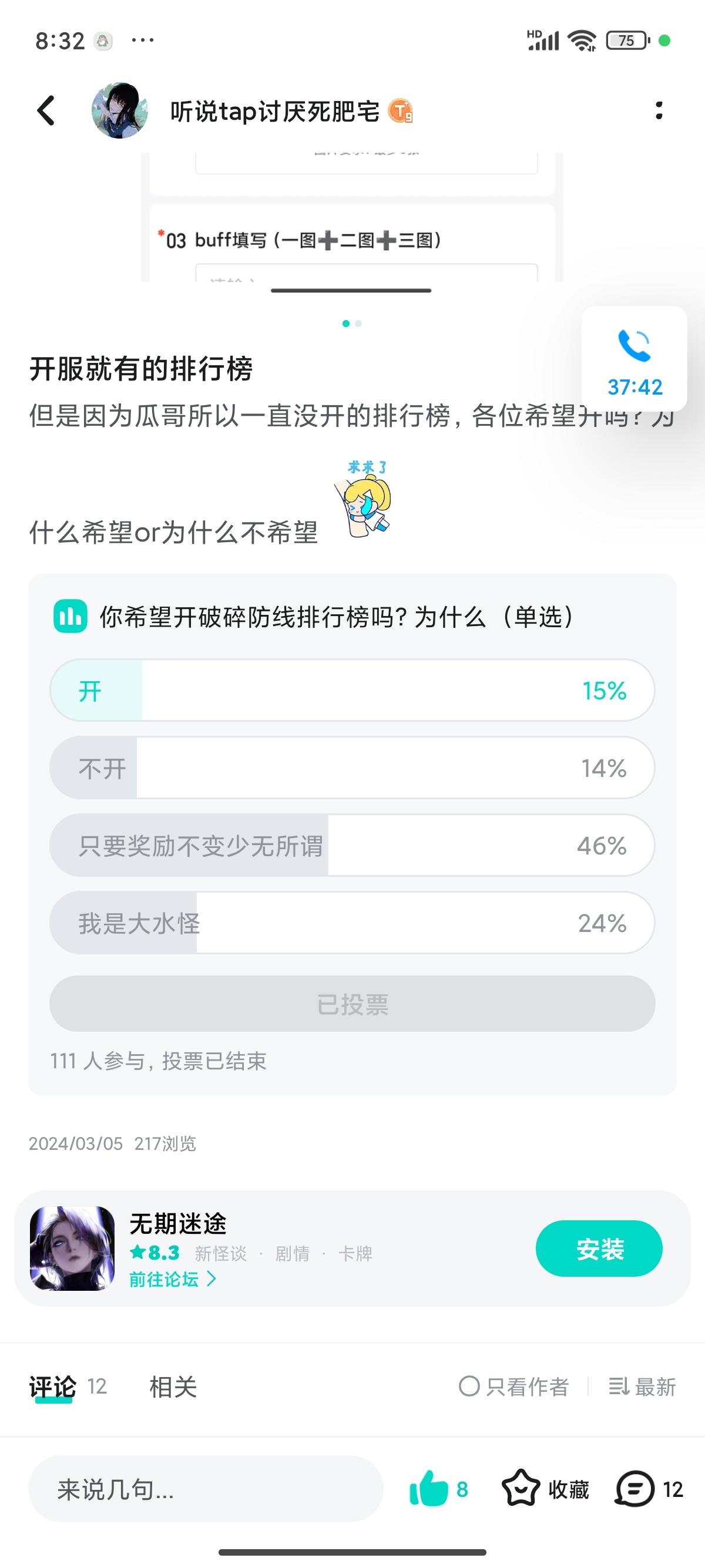Tap the 安装 install button
Viewport: 705px width, 1568px height.
(x=599, y=1249)
